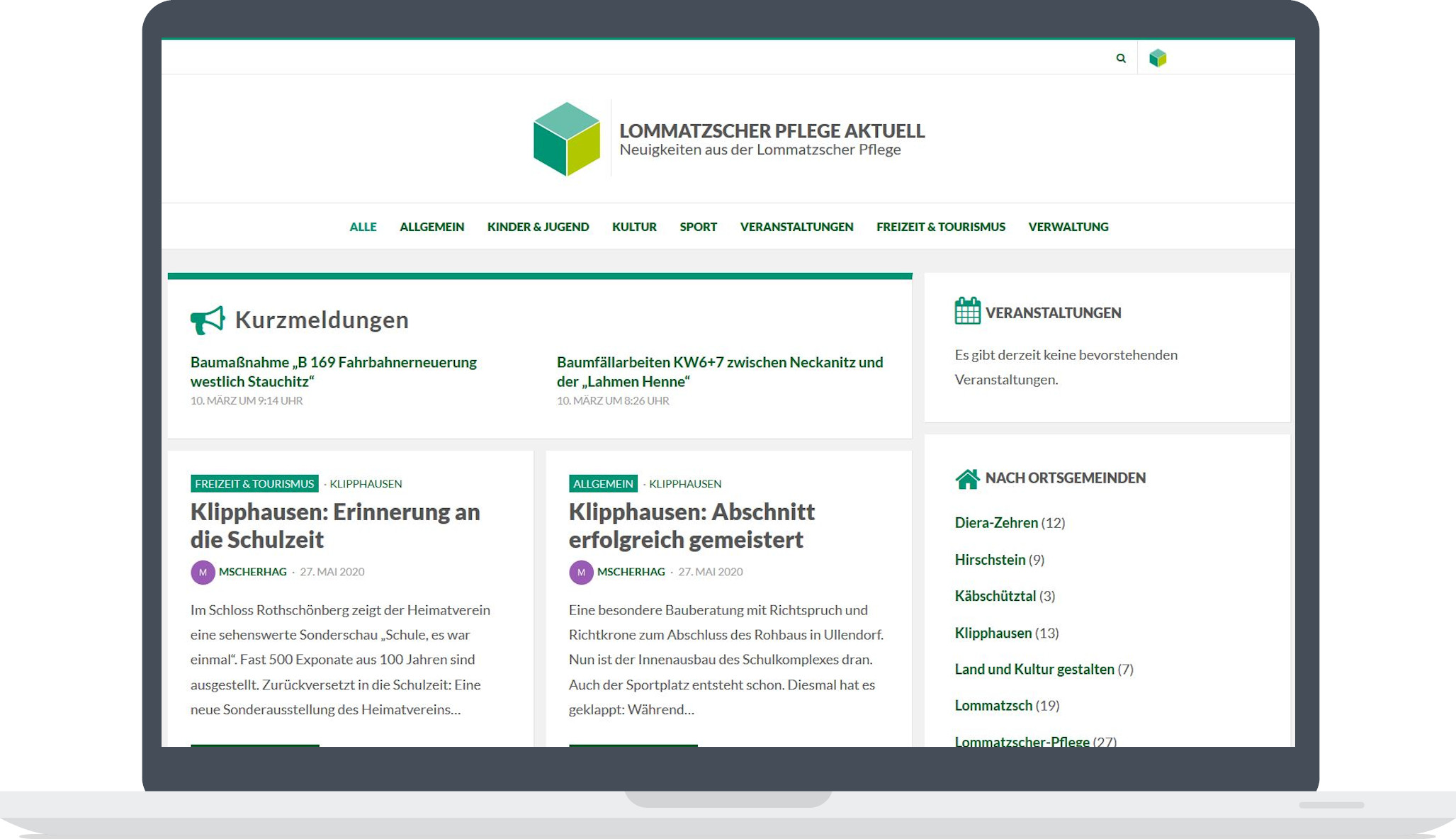The image size is (1456, 839).
Task: Click subtitle Neuigkeiten aus der Lommatzscher Pflege
Action: click(760, 150)
